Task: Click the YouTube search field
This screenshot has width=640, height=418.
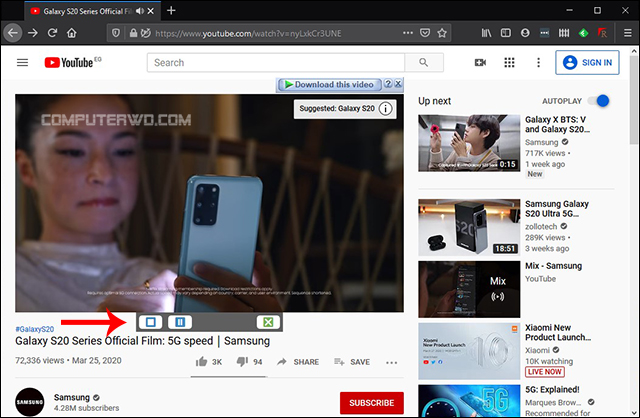Action: [x=276, y=62]
